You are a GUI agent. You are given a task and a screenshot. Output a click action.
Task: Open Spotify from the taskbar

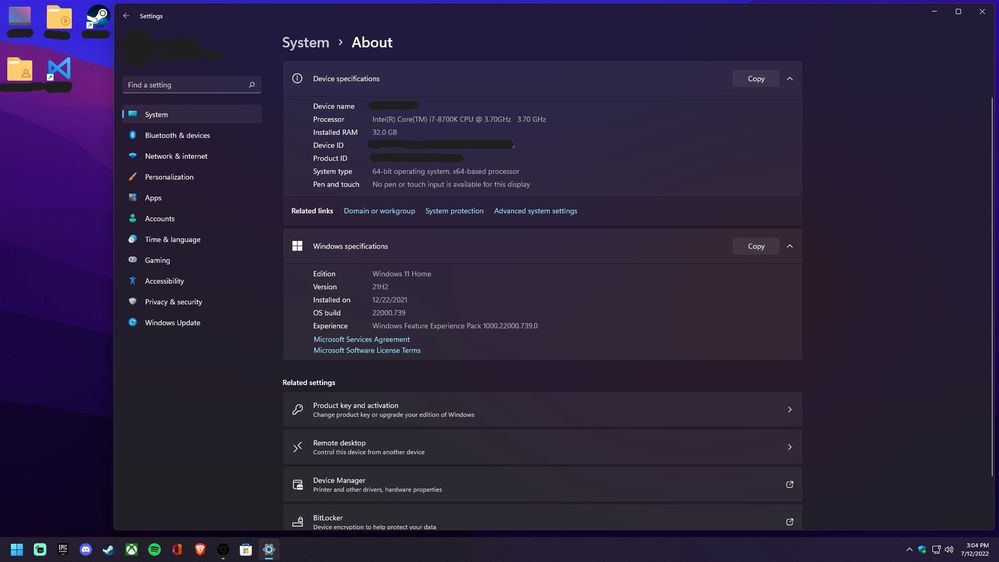click(154, 549)
